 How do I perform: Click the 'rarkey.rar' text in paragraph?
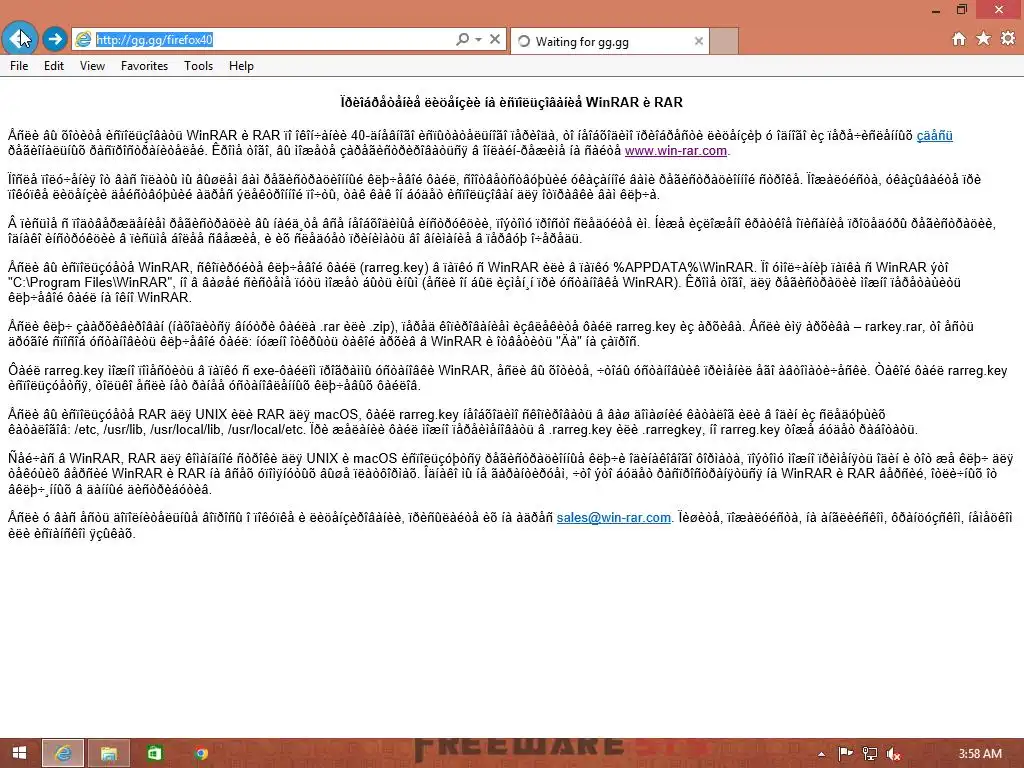pyautogui.click(x=893, y=327)
